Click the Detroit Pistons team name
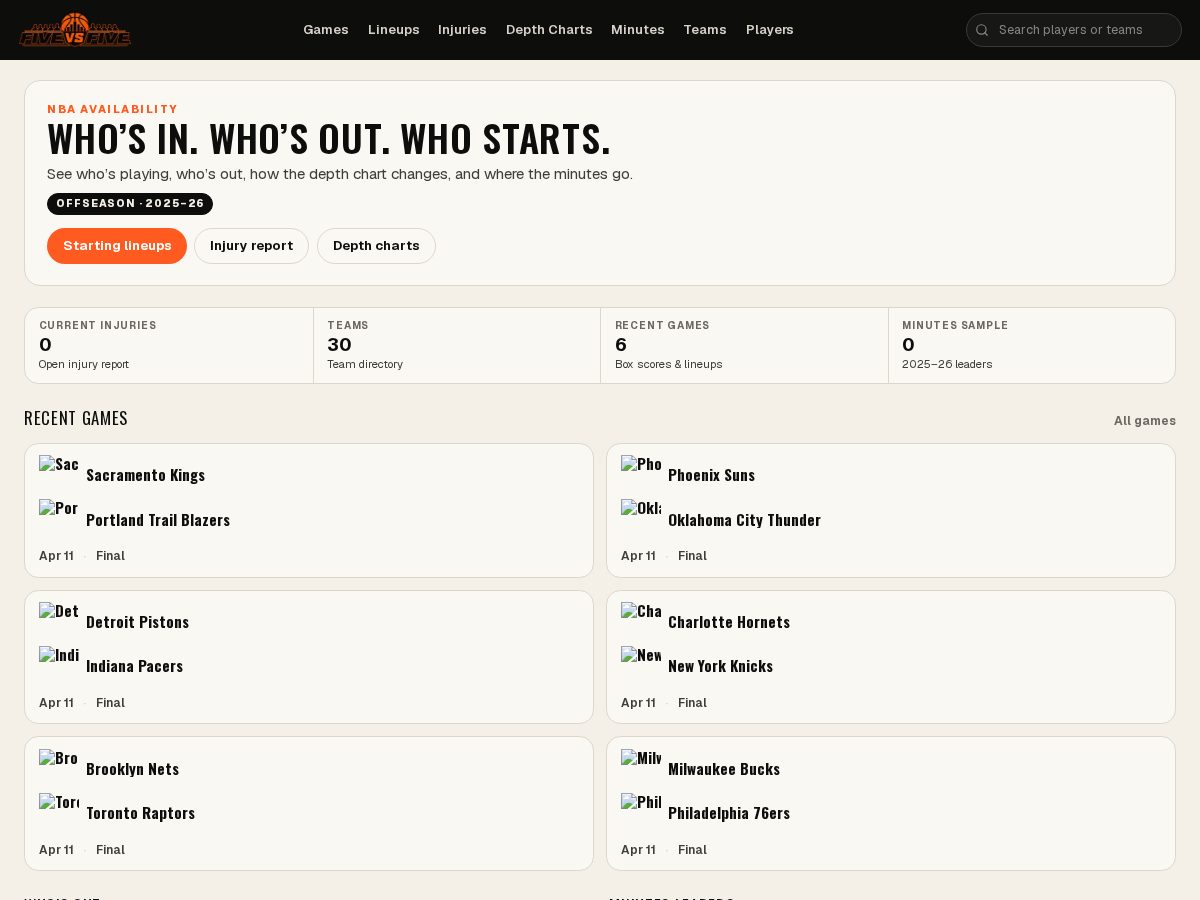Screen dimensions: 1200x900 [137, 622]
